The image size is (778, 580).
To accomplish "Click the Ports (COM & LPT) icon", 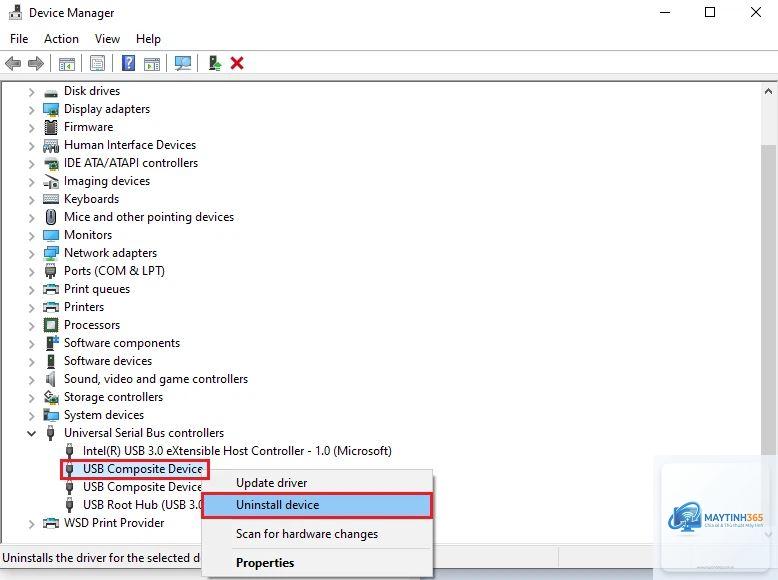I will pos(51,271).
